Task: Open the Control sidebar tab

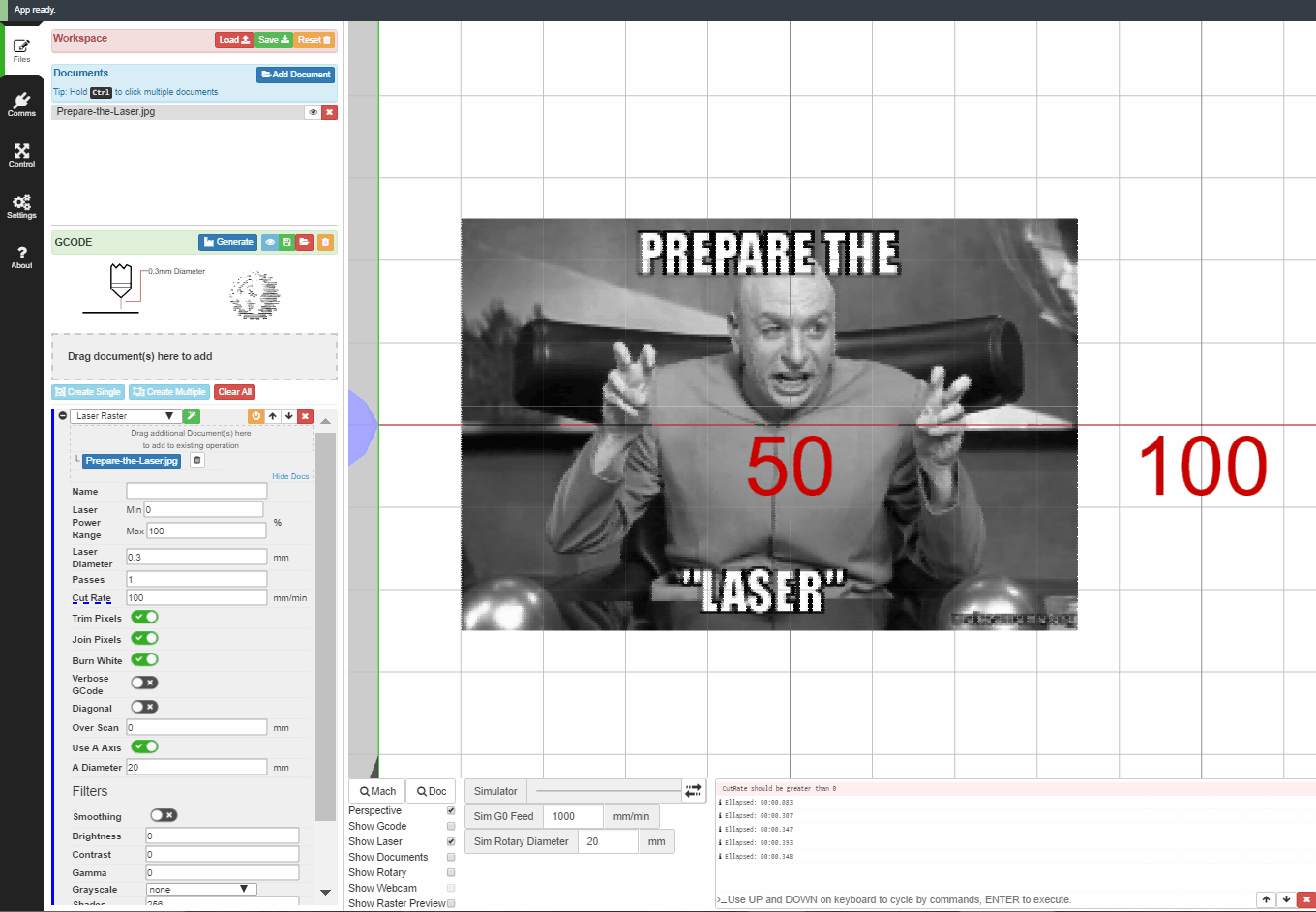Action: (21, 155)
